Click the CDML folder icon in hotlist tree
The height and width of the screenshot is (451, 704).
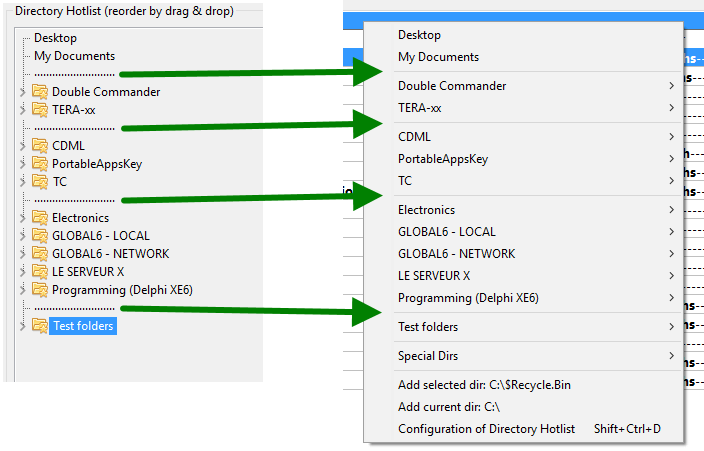tap(40, 146)
